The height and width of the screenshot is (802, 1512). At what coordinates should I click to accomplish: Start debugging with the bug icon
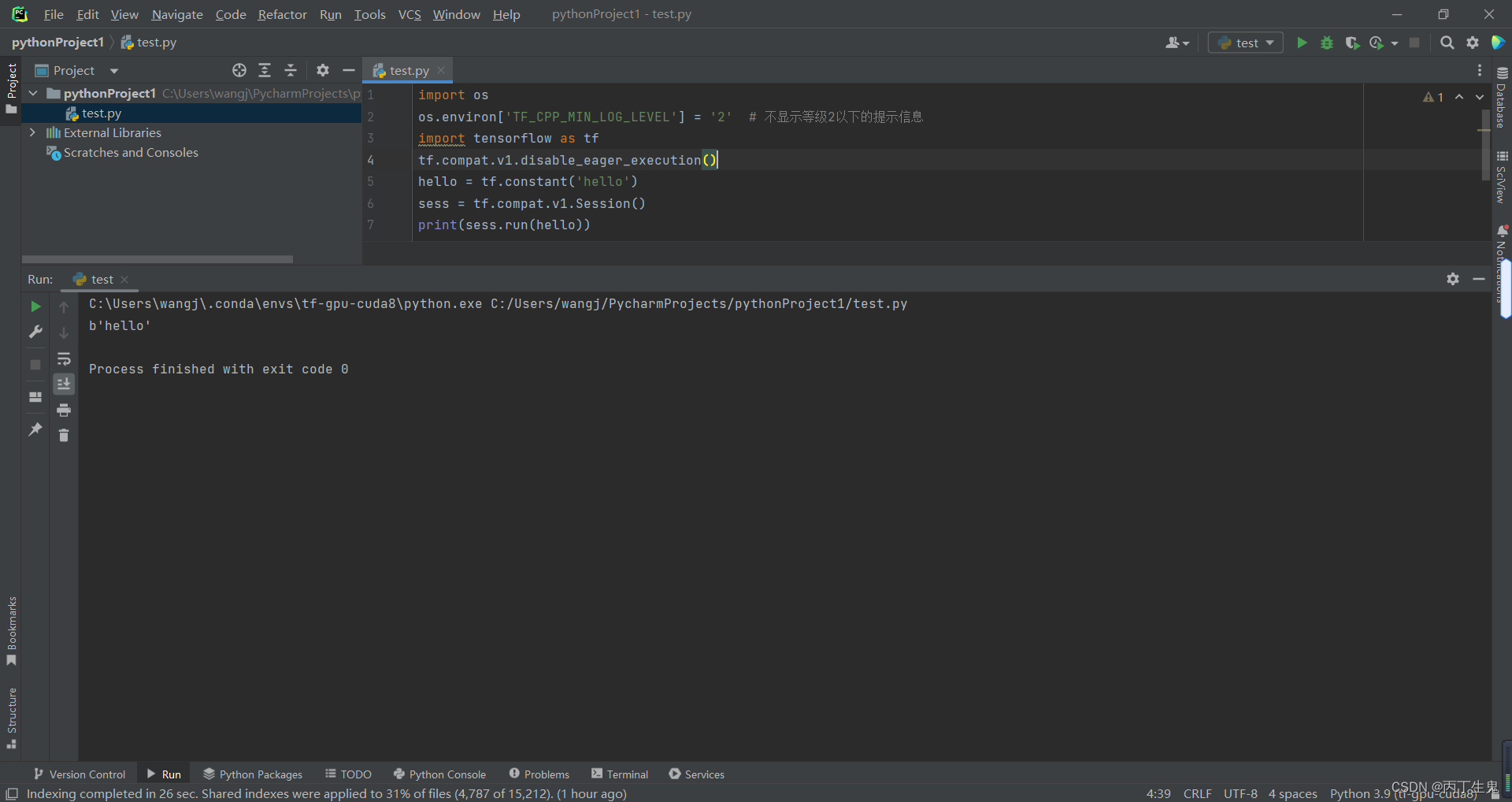(x=1327, y=43)
